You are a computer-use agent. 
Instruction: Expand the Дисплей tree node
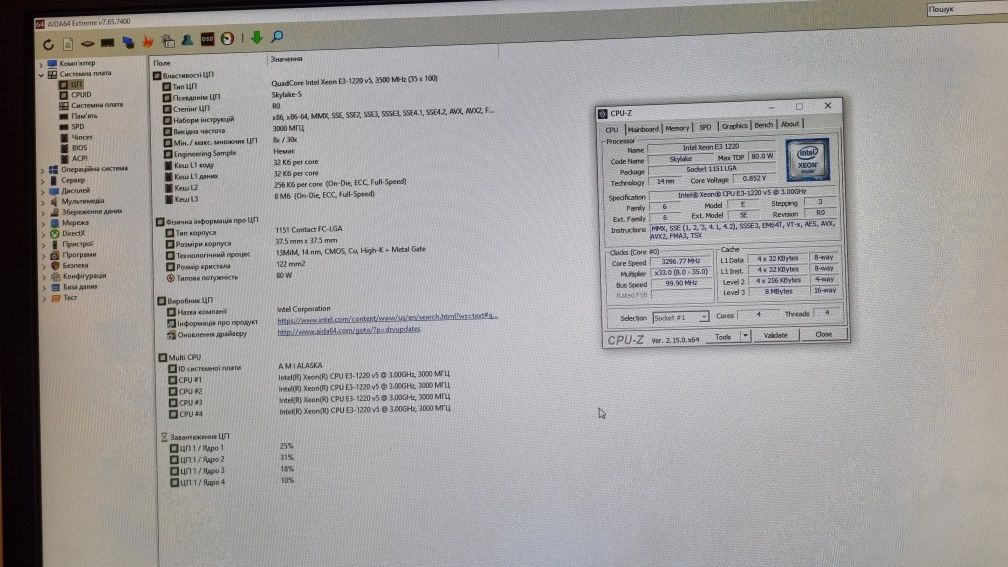[43, 192]
